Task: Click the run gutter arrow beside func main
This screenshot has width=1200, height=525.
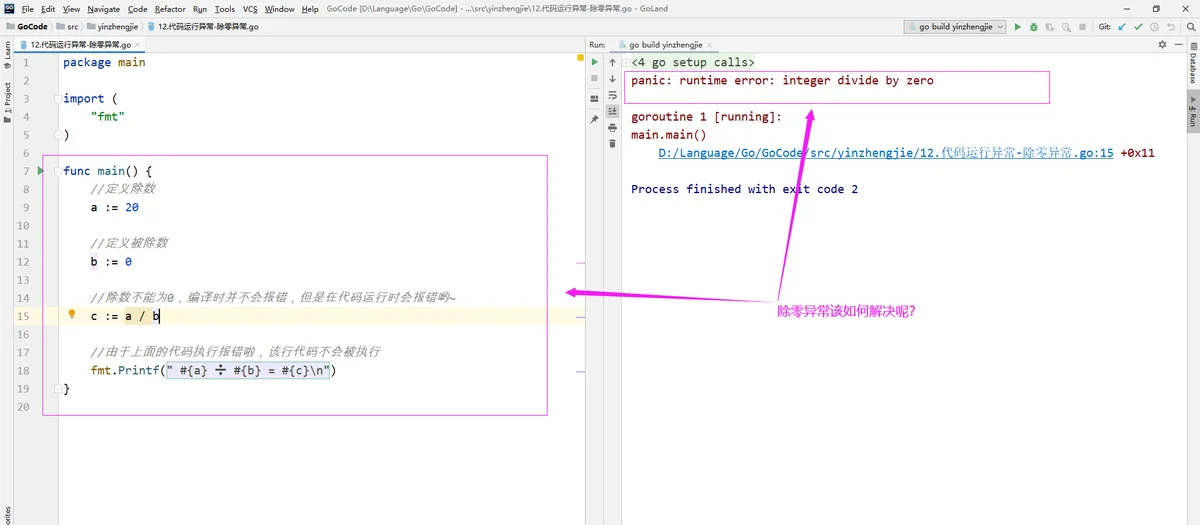Action: [x=41, y=171]
